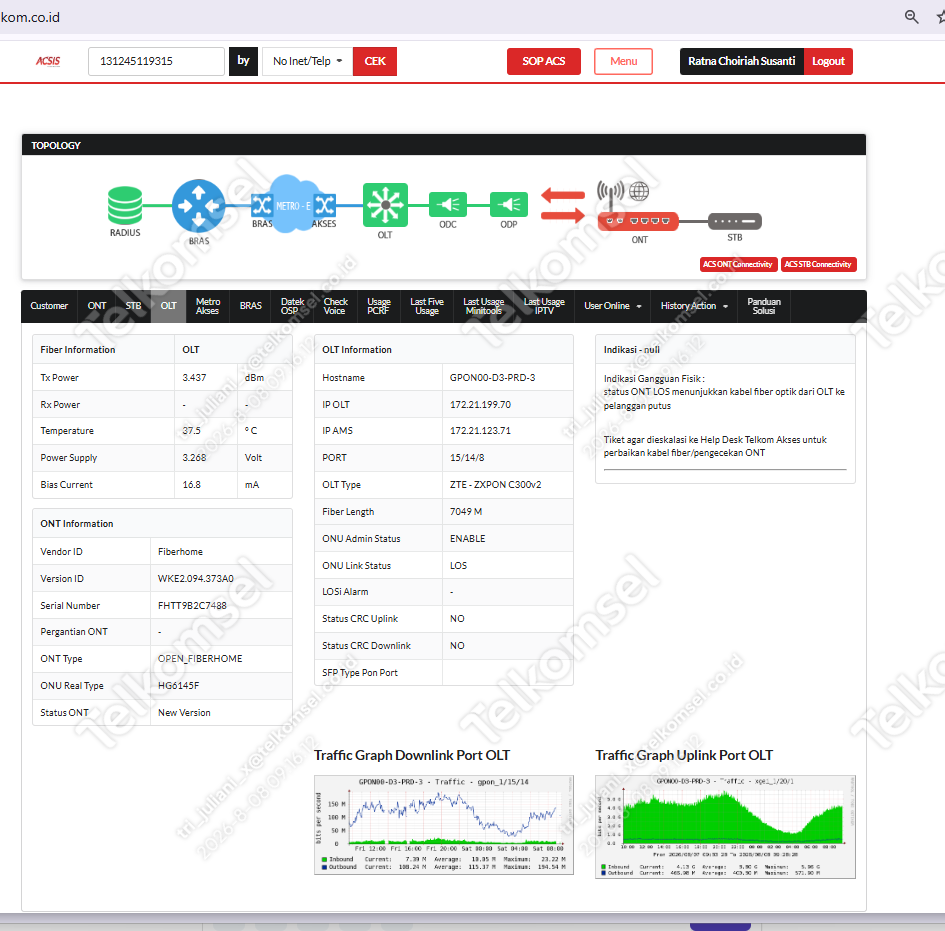This screenshot has width=945, height=931.
Task: Click the PORT value 15/14/8
Action: (467, 458)
